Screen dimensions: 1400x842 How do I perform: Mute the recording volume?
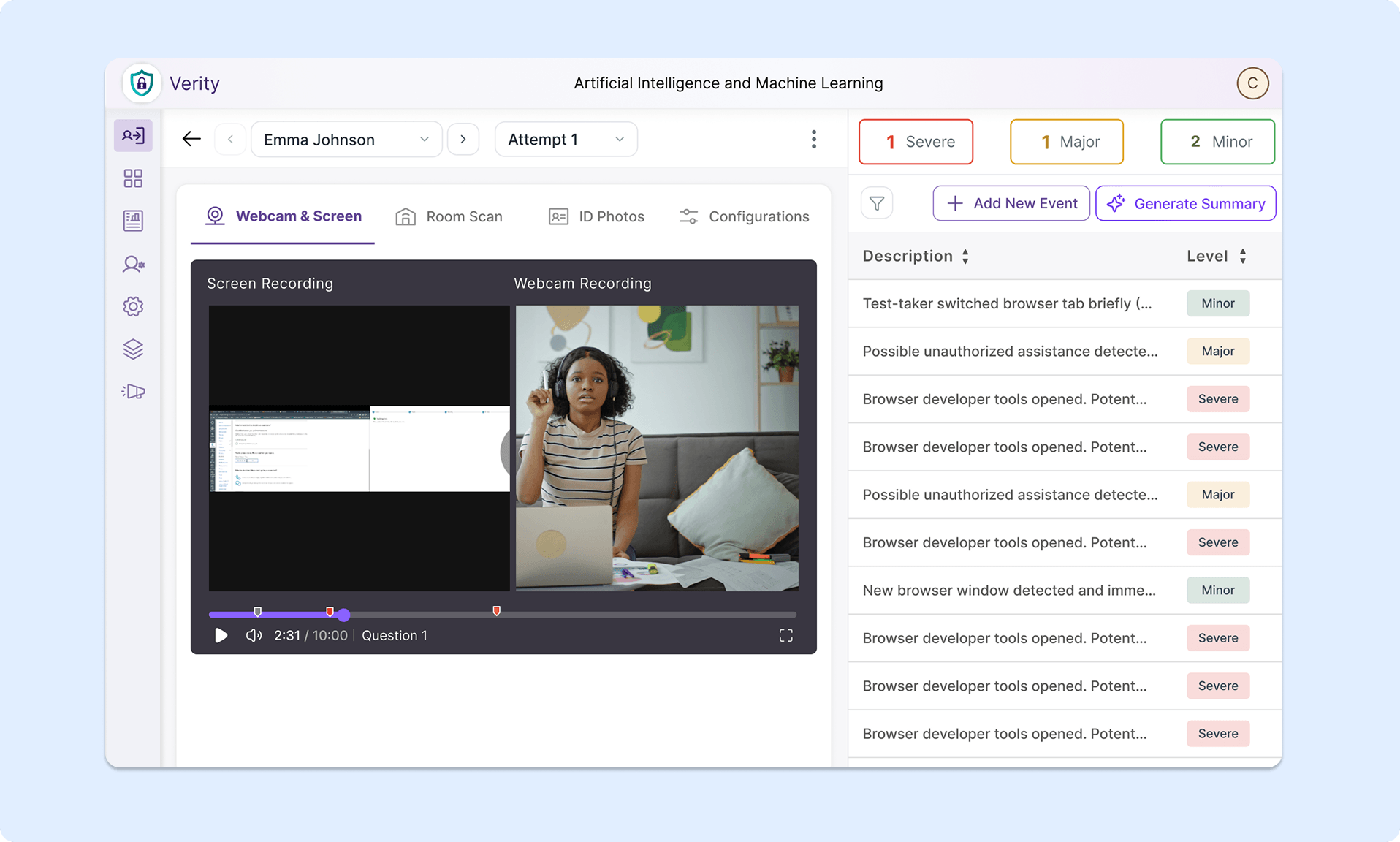(254, 636)
